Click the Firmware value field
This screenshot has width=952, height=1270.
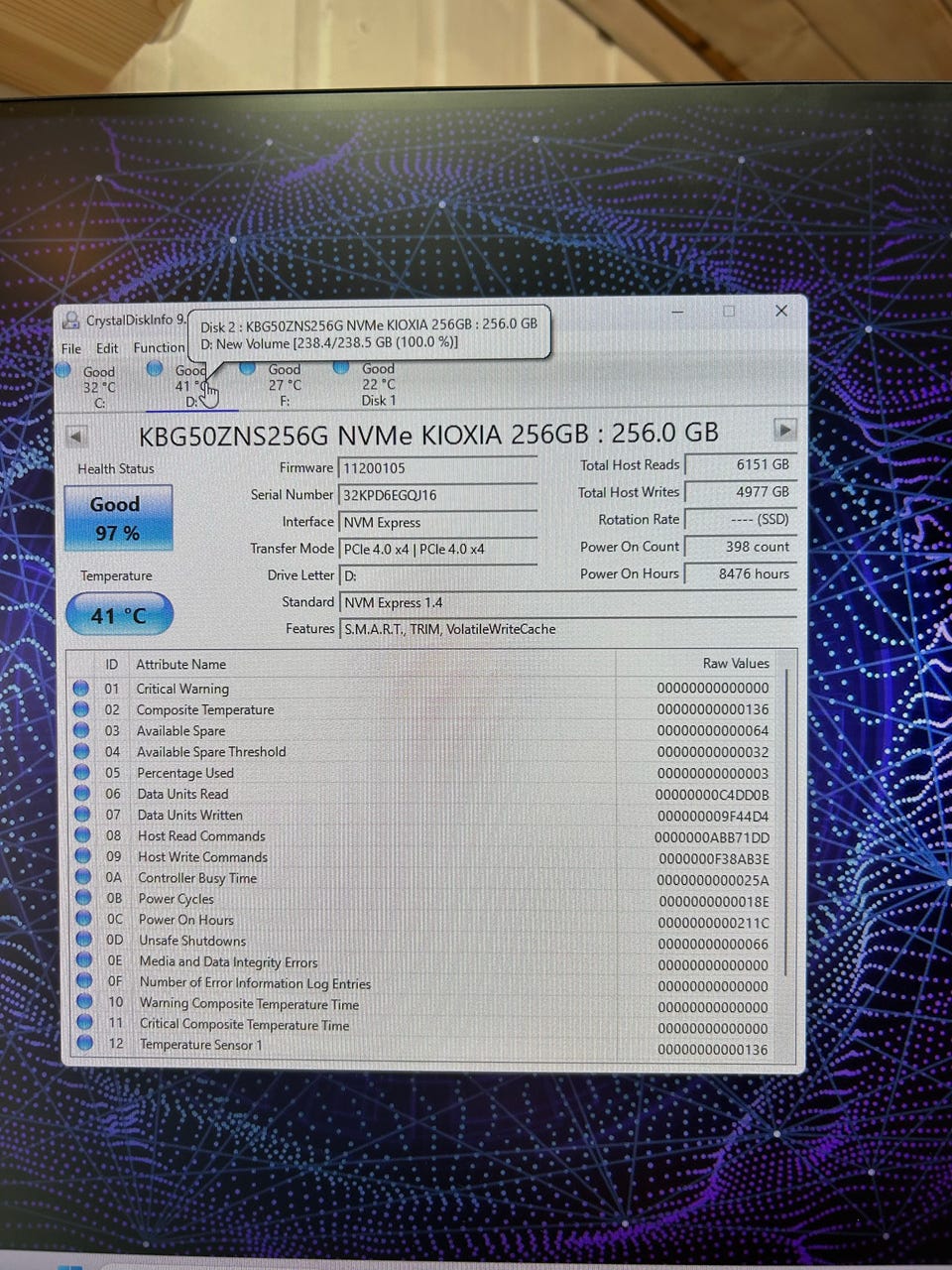click(437, 468)
